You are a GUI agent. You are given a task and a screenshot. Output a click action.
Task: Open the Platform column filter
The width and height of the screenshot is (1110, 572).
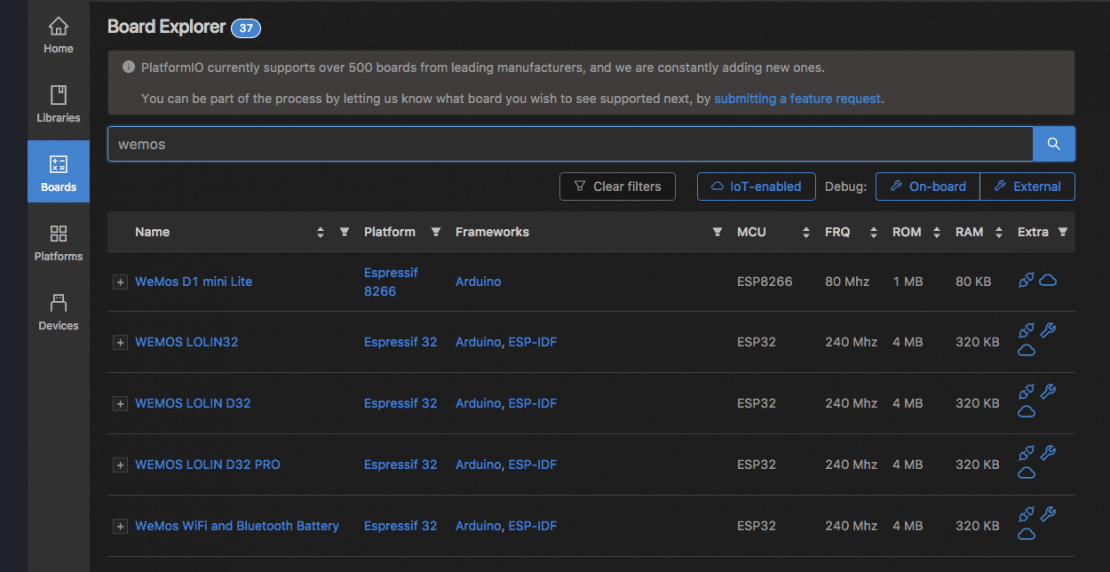coord(436,232)
